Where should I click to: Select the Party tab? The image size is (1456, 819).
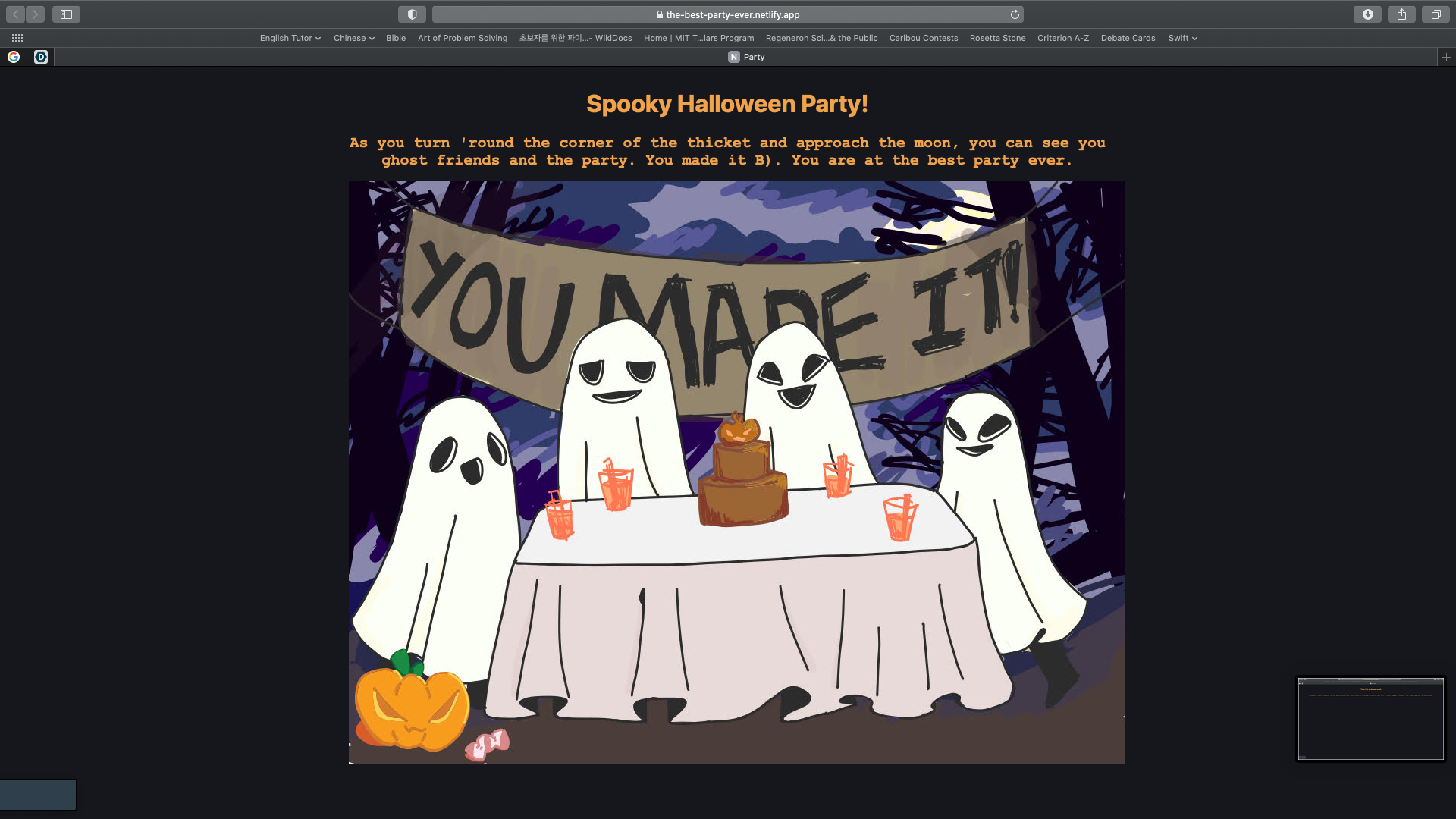coord(746,57)
